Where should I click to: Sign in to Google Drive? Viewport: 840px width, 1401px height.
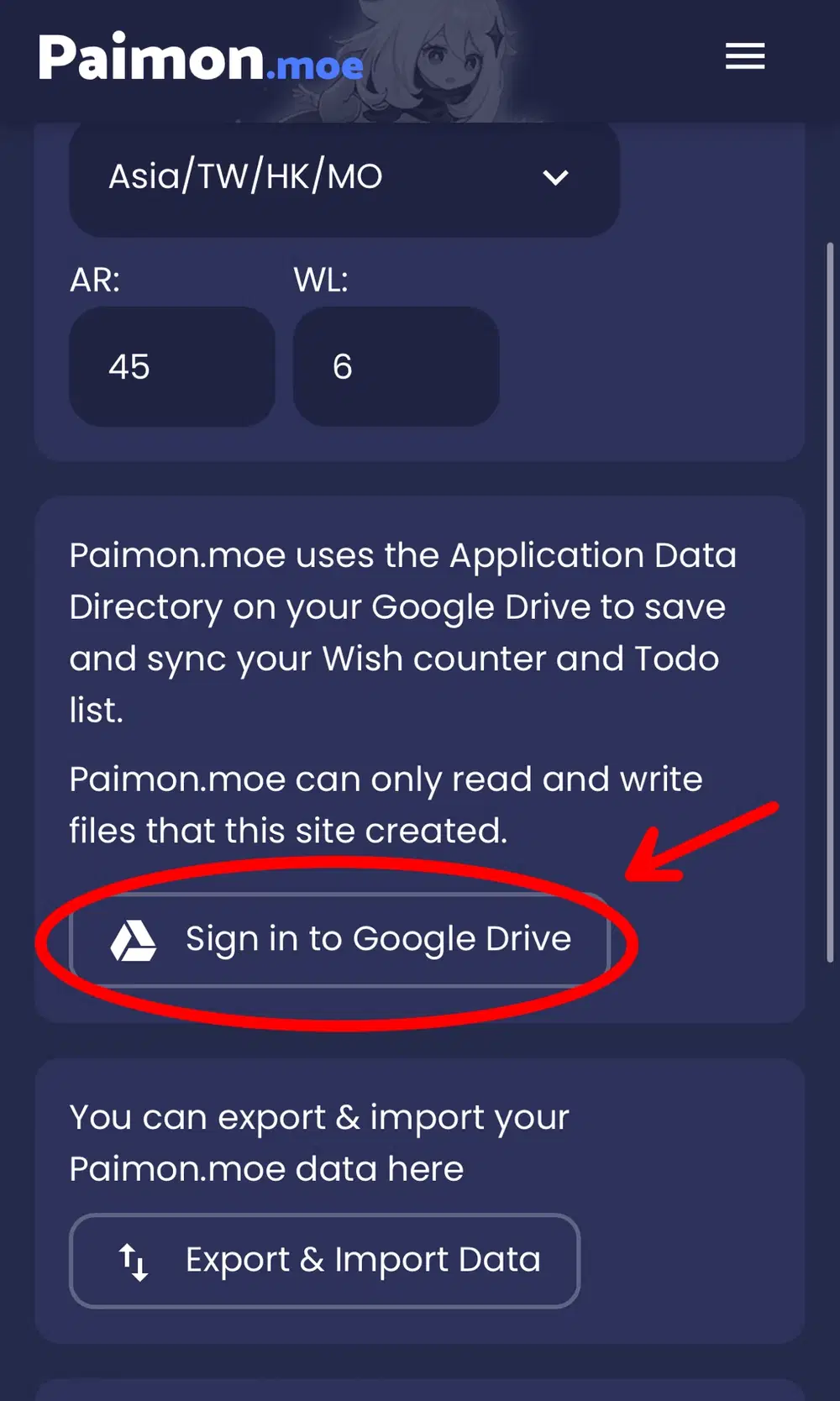pos(378,939)
